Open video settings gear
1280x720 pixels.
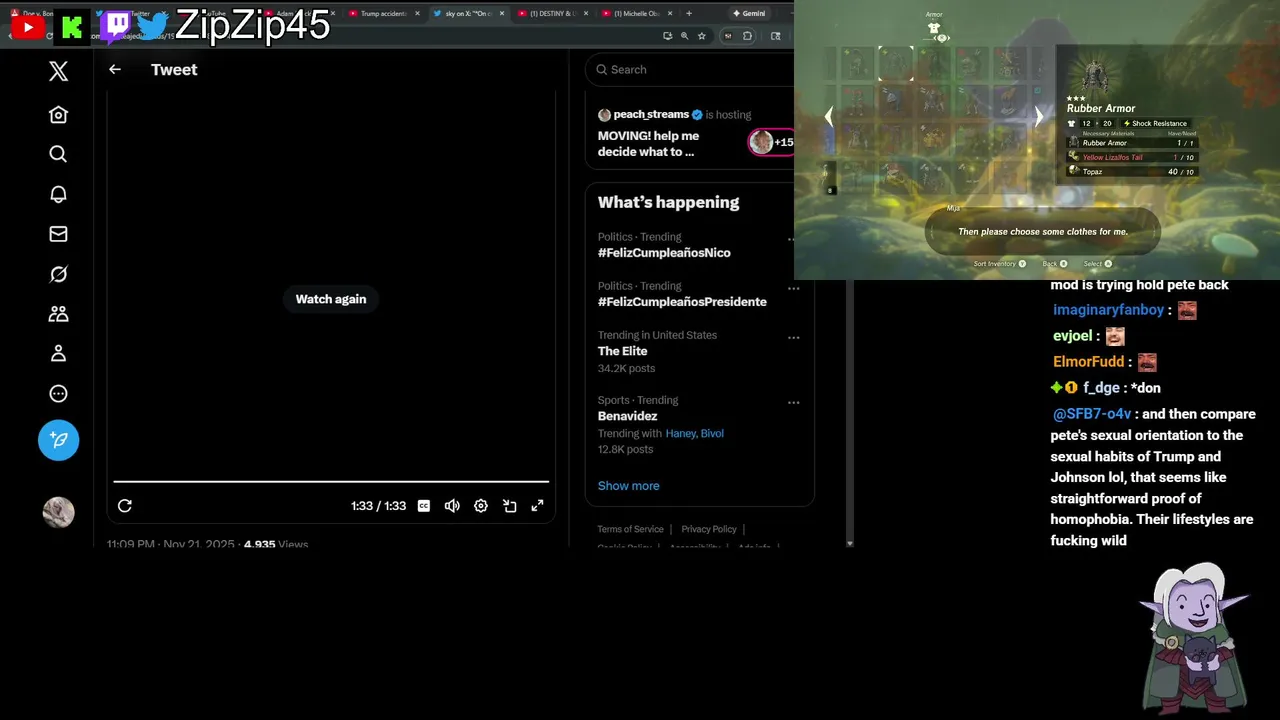(x=481, y=506)
